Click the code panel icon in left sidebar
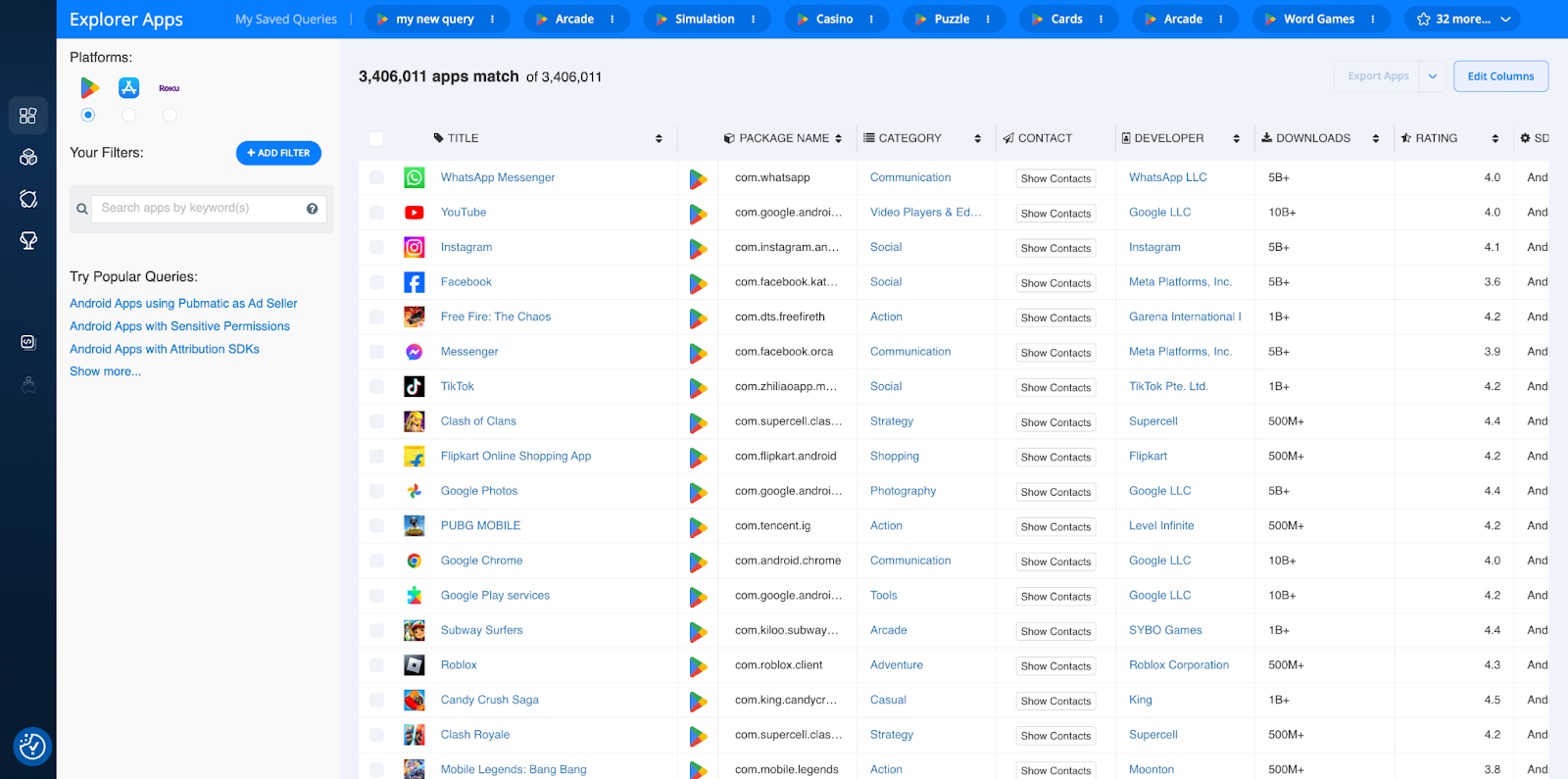 [28, 342]
